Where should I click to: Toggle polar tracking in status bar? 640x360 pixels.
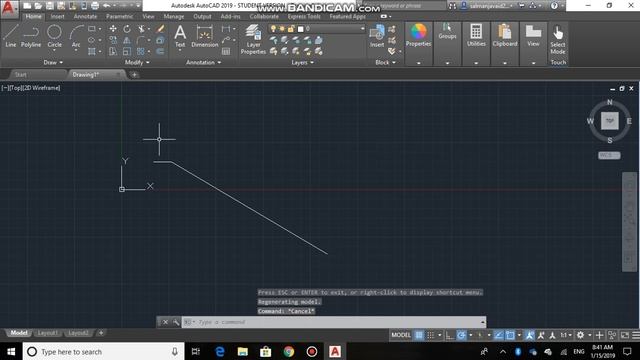click(461, 335)
